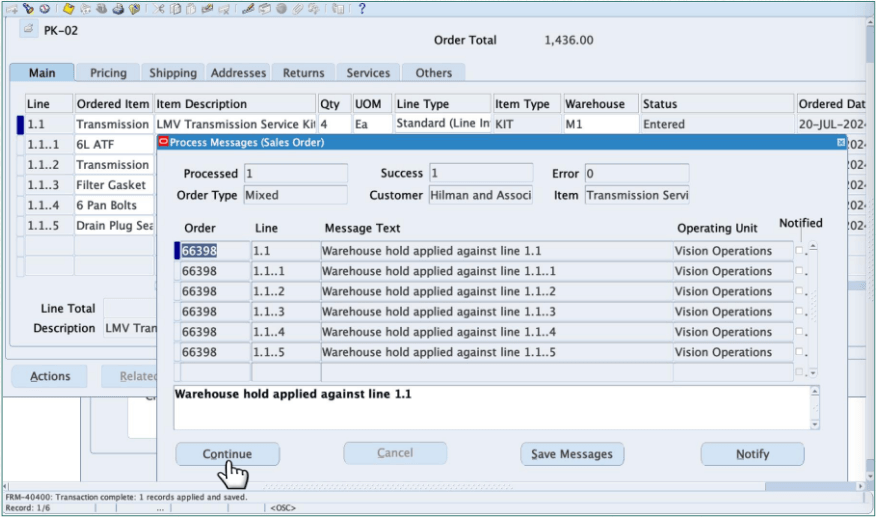Click the Folder Tools toolbar icon
The height and width of the screenshot is (517, 876).
pyautogui.click(x=313, y=9)
